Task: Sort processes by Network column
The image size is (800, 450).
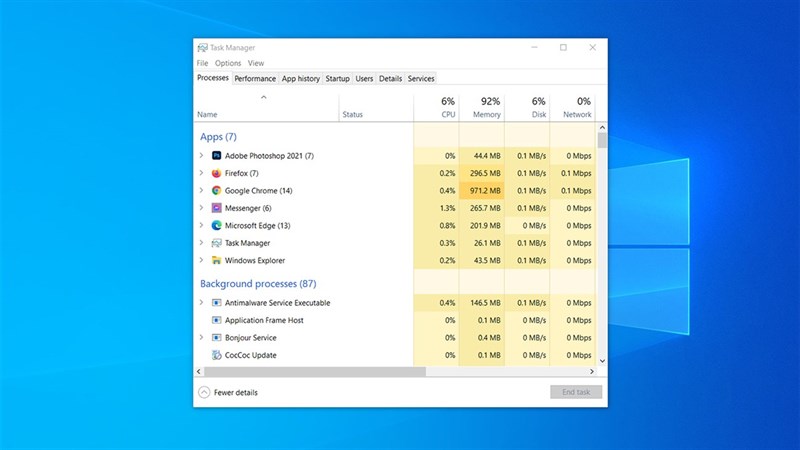Action: [572, 108]
